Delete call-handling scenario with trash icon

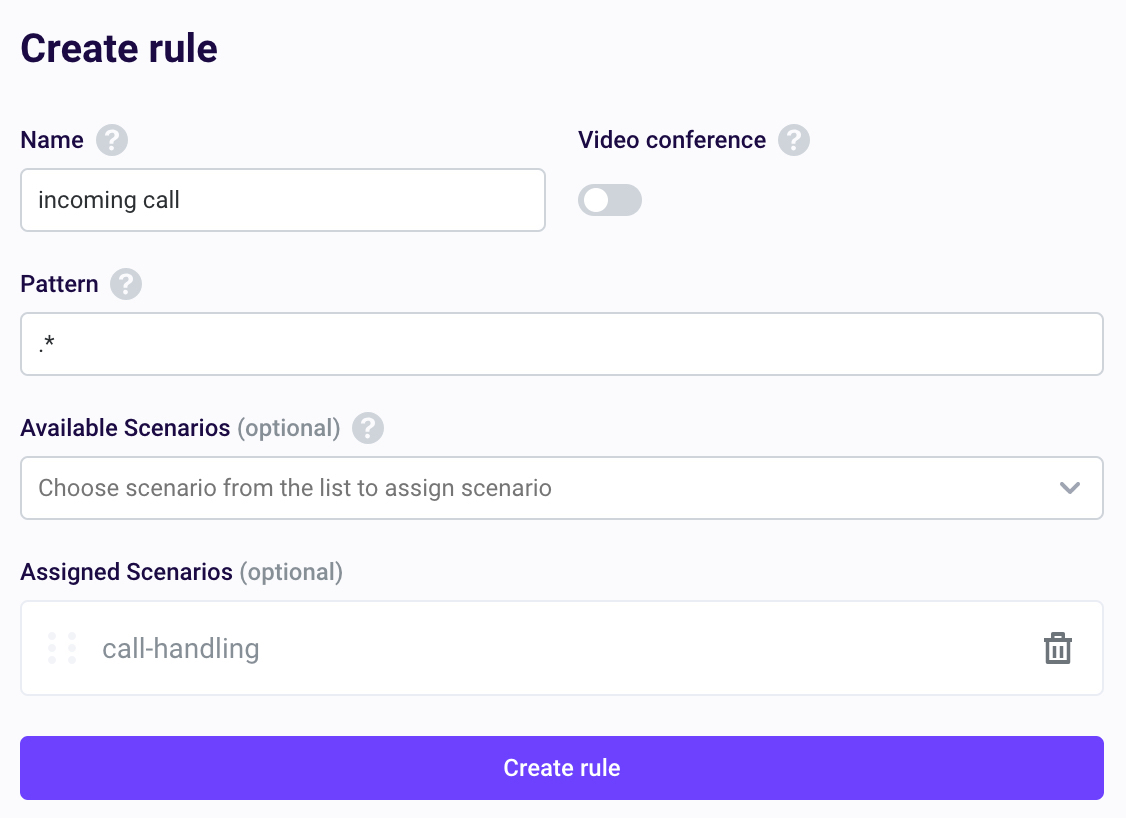[1057, 648]
